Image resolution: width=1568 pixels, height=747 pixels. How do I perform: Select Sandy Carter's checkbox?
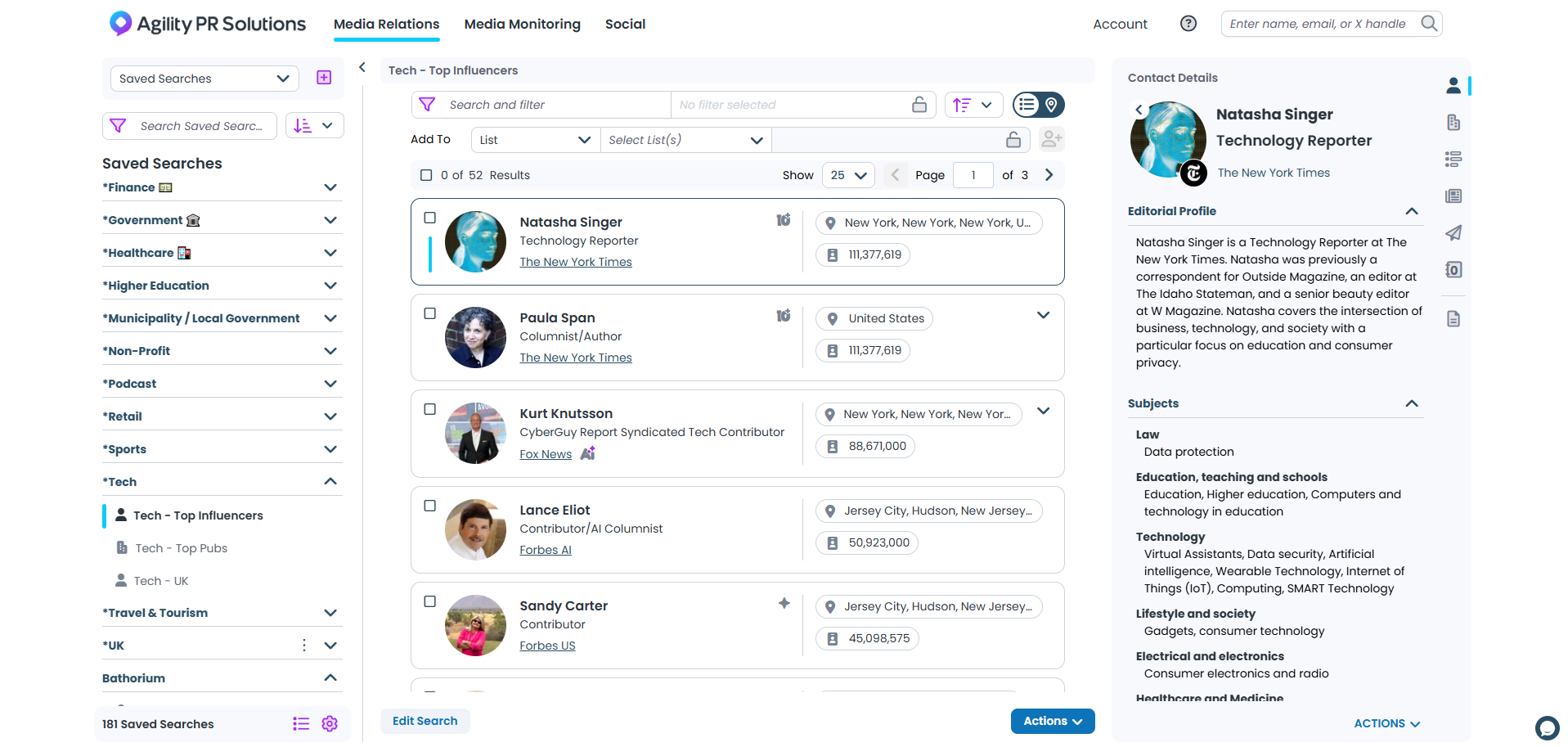coord(430,601)
